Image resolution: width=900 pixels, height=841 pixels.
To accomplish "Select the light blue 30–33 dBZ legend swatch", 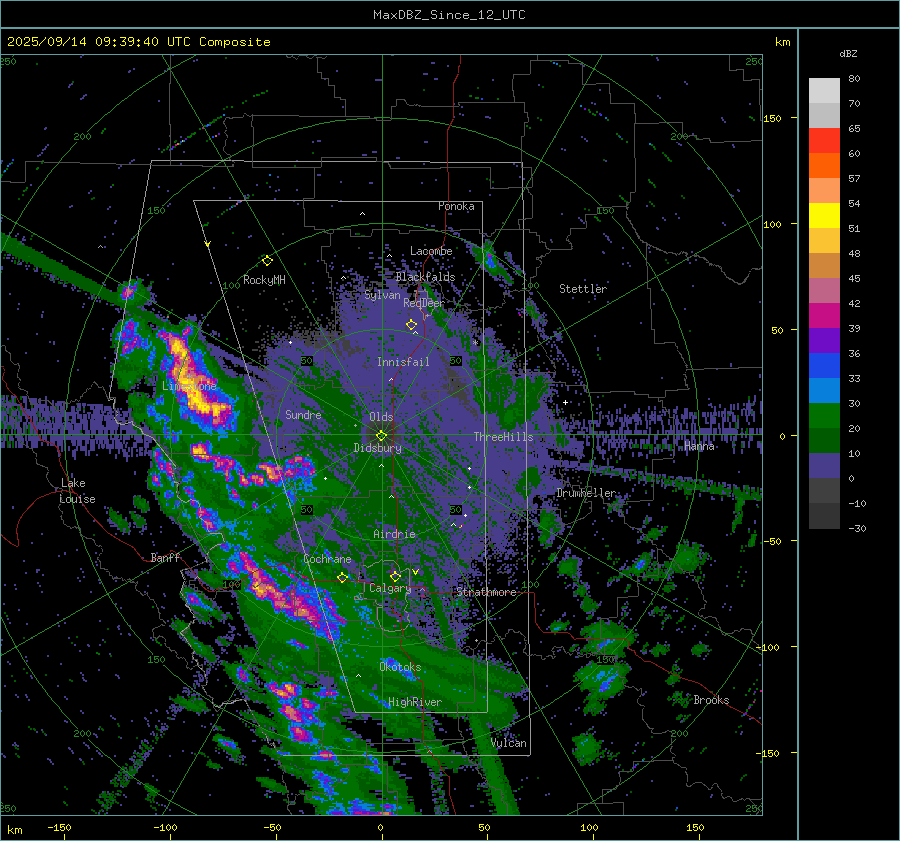I will 824,391.
